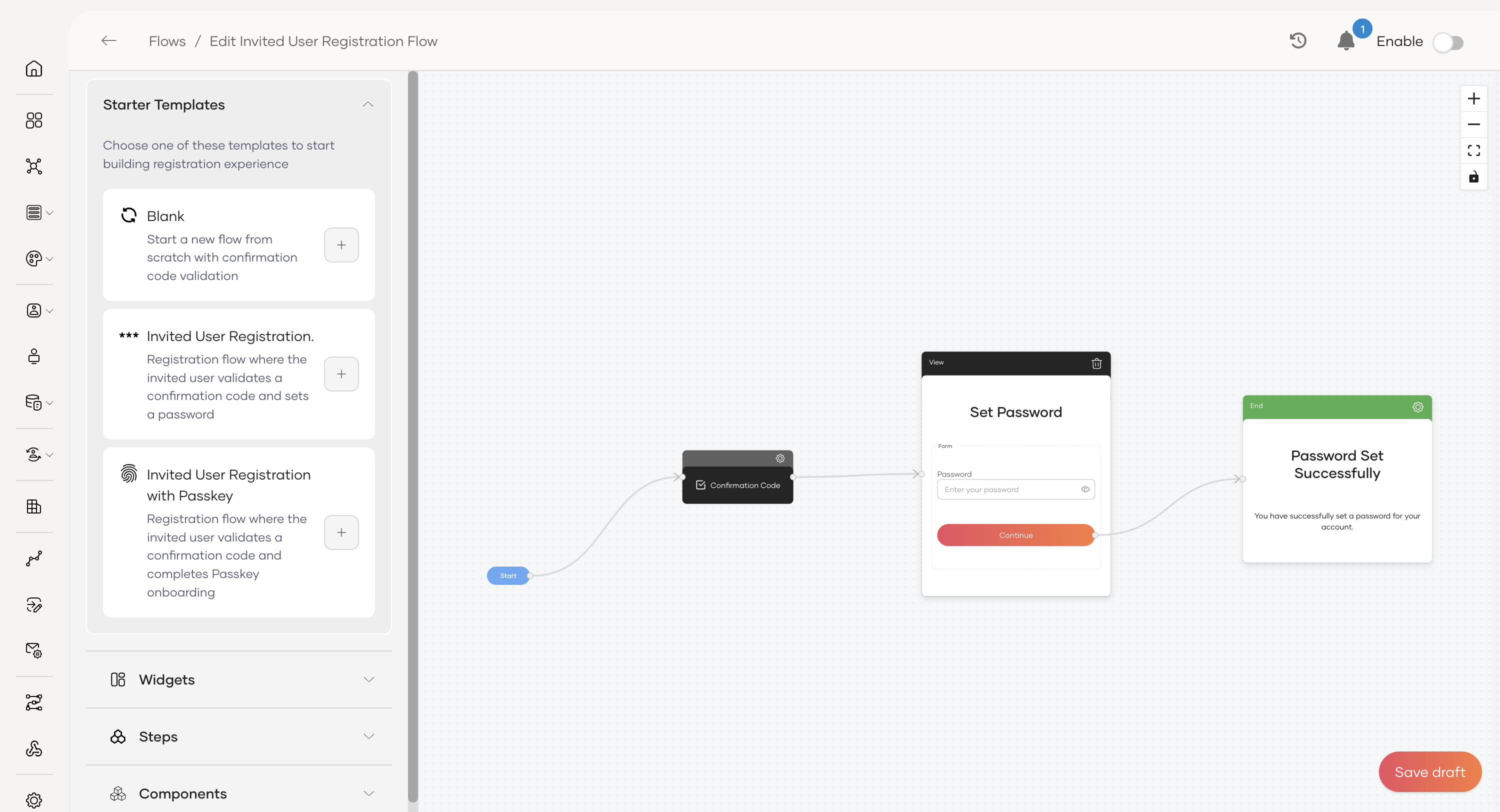Click the version history clock icon
This screenshot has width=1500, height=812.
click(1298, 41)
